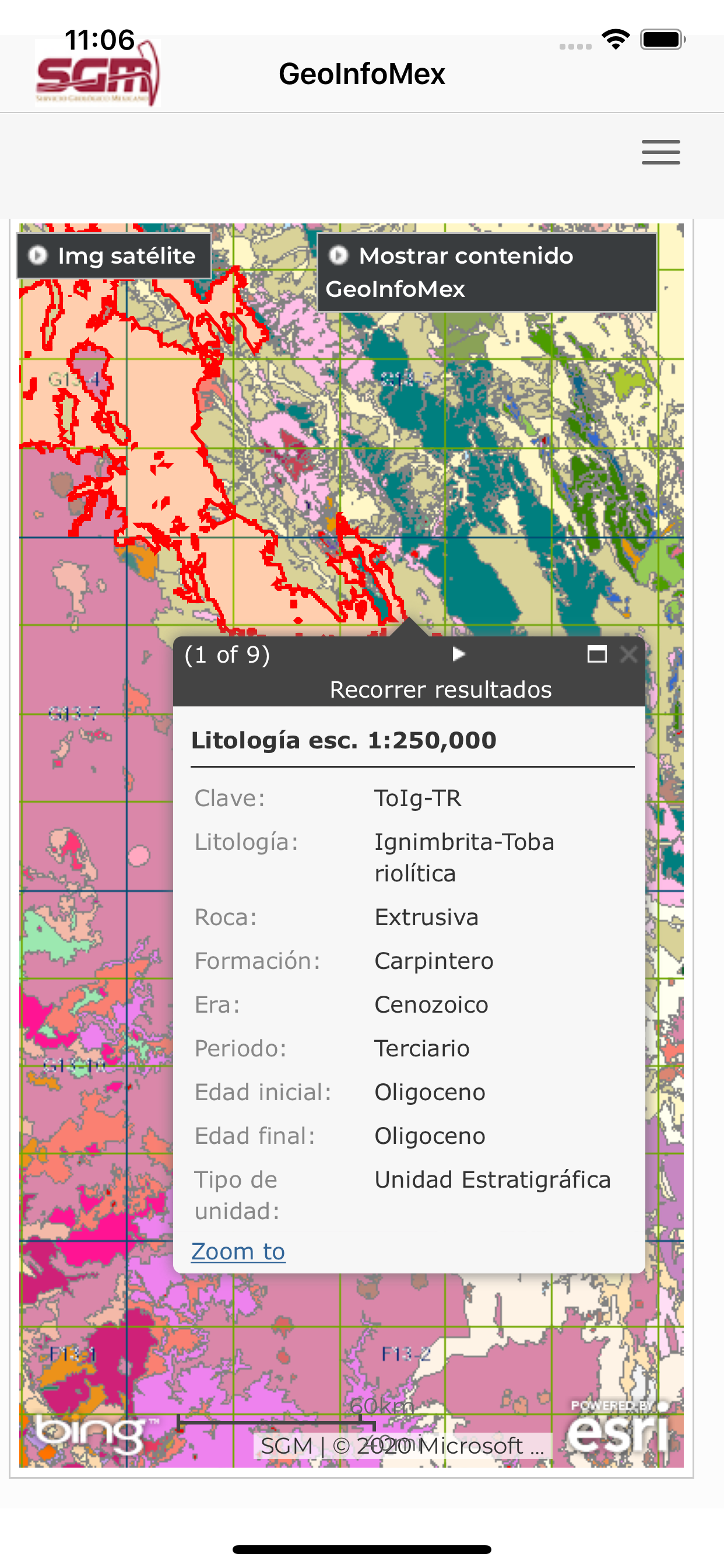Image resolution: width=724 pixels, height=1568 pixels.
Task: Click the Bing logo on map
Action: 97,1433
